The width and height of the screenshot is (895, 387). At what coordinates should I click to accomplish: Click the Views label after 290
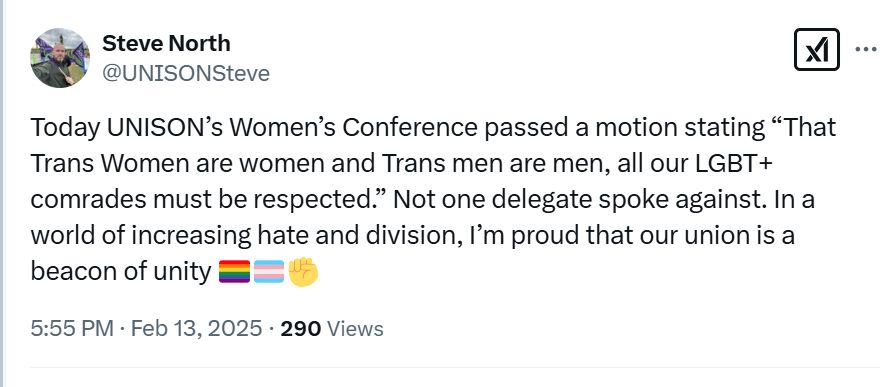tap(357, 329)
